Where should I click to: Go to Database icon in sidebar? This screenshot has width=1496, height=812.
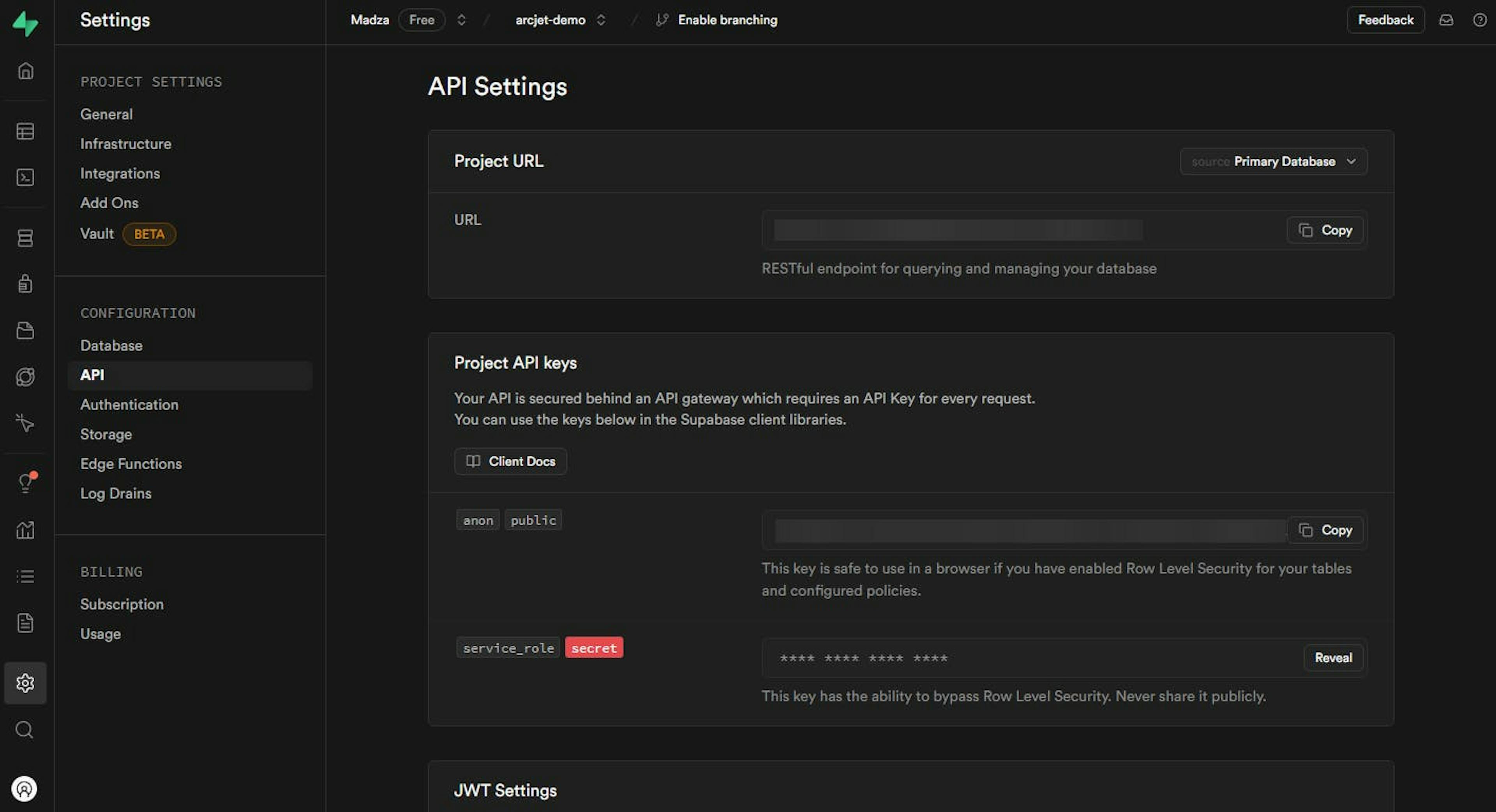point(25,238)
